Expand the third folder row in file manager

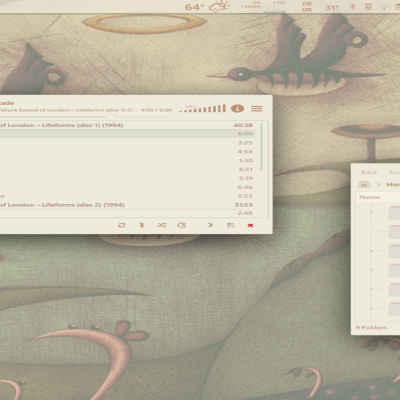371,251
